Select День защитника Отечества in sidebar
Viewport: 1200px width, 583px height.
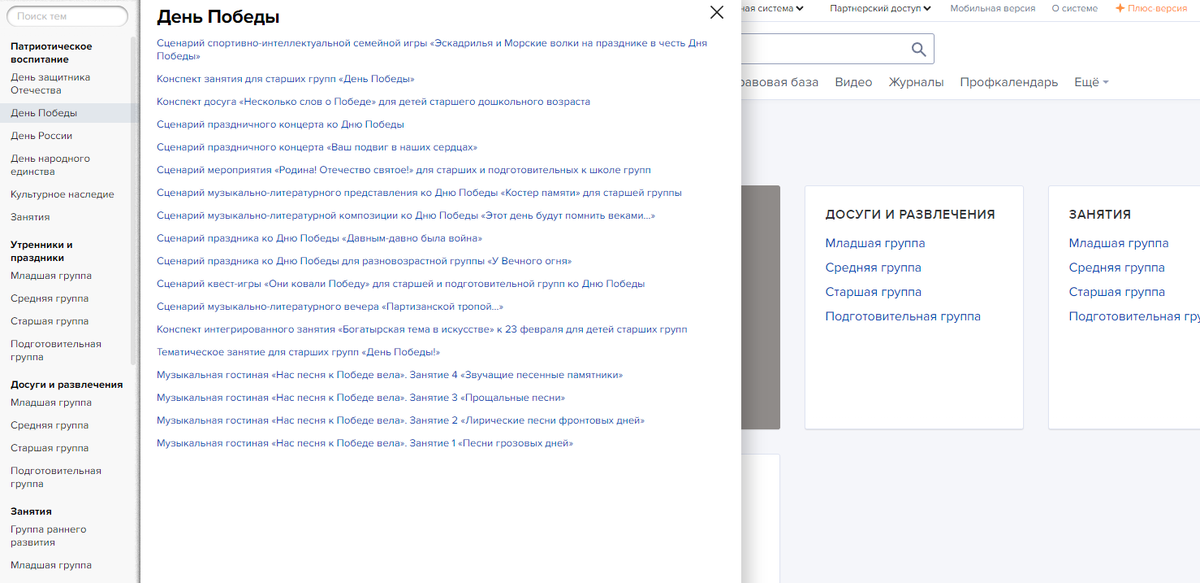coord(50,83)
